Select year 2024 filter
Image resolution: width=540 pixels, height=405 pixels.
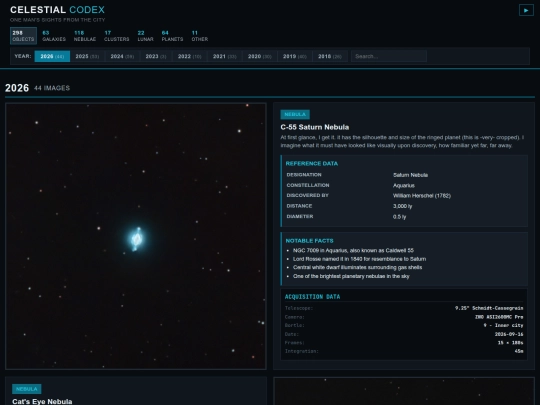[x=122, y=56]
